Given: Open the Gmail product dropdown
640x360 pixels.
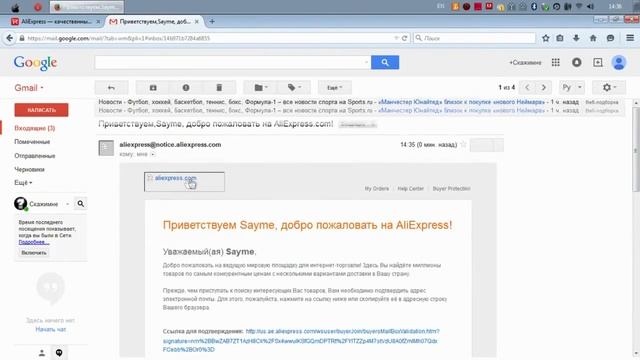Looking at the screenshot, I should pyautogui.click(x=29, y=88).
